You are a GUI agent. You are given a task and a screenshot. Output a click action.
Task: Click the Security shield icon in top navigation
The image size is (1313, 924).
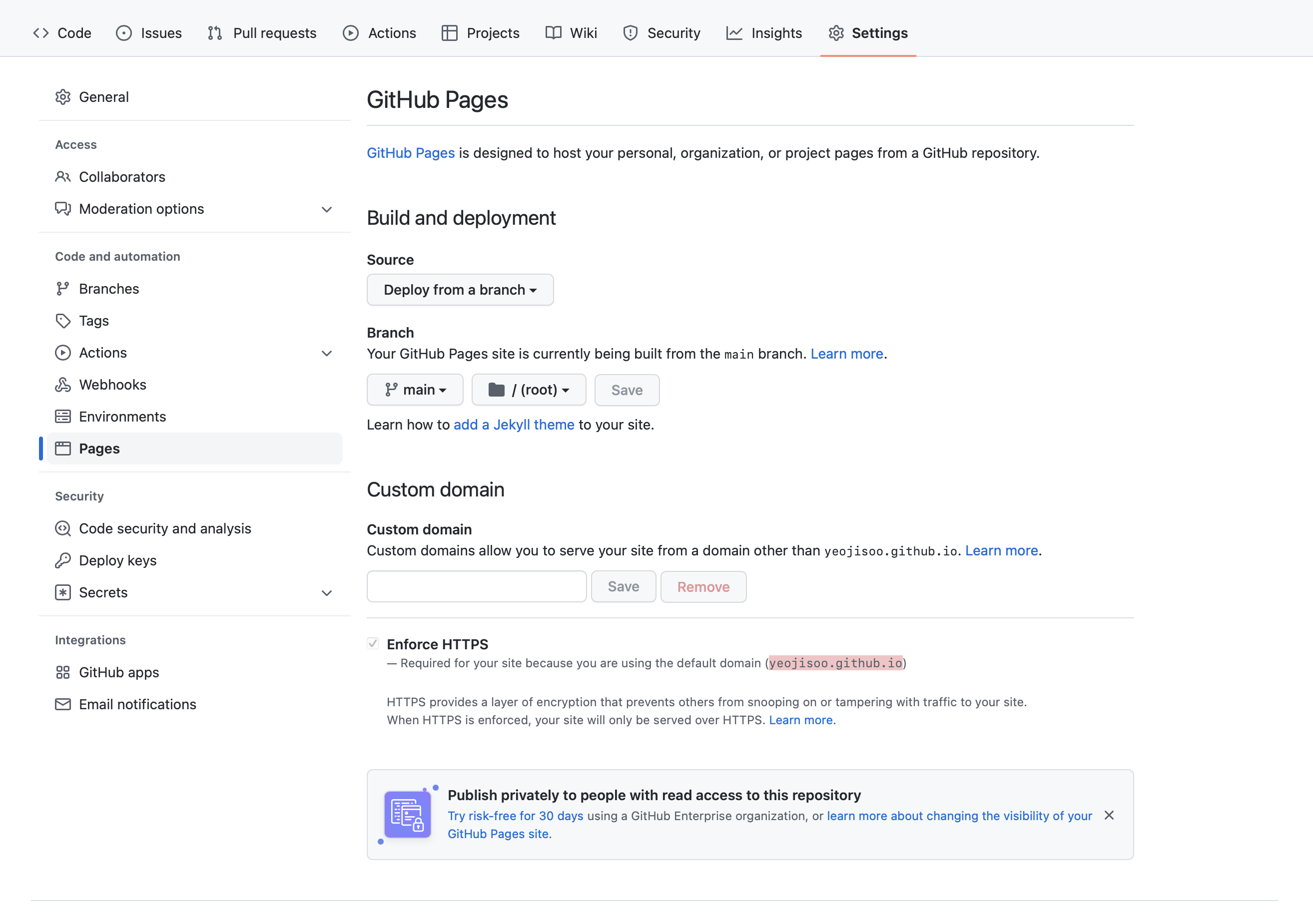[x=630, y=33]
